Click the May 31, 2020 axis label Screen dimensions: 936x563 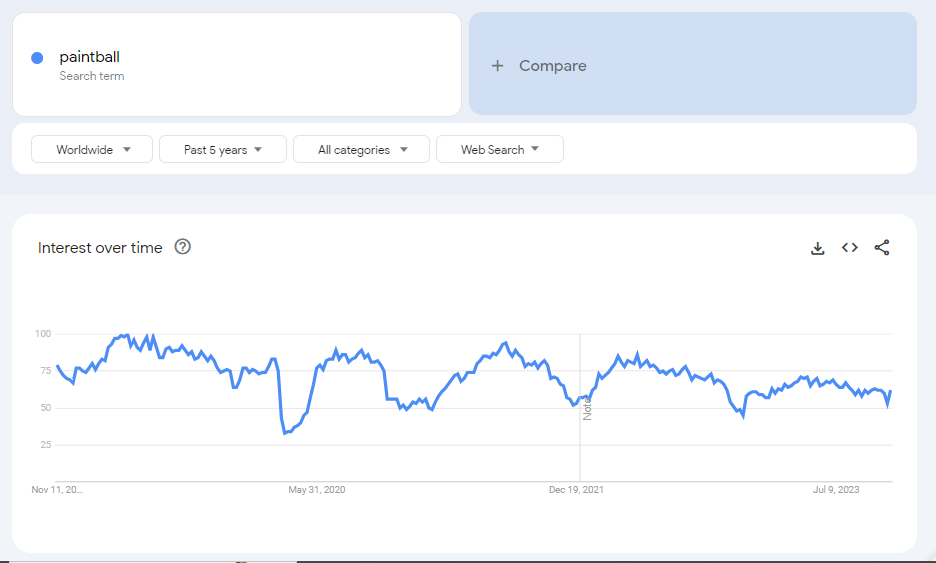point(316,490)
